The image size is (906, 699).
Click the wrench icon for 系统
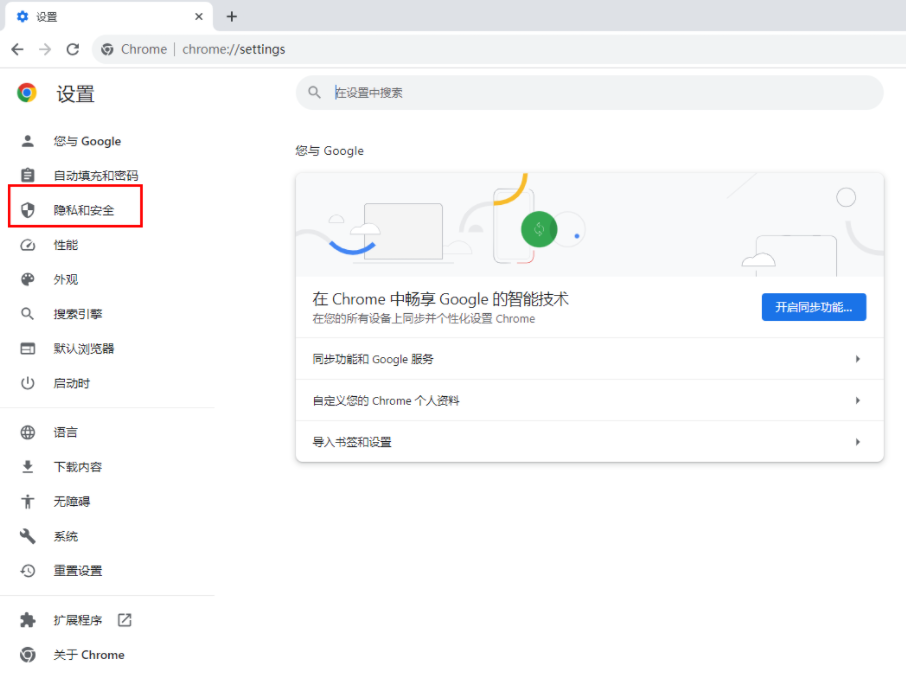(28, 536)
